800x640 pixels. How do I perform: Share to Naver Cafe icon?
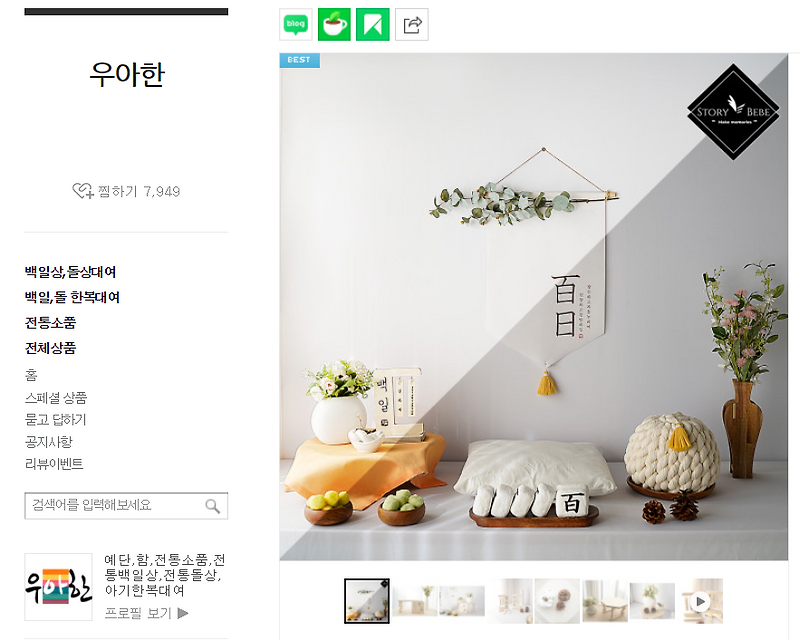point(334,24)
